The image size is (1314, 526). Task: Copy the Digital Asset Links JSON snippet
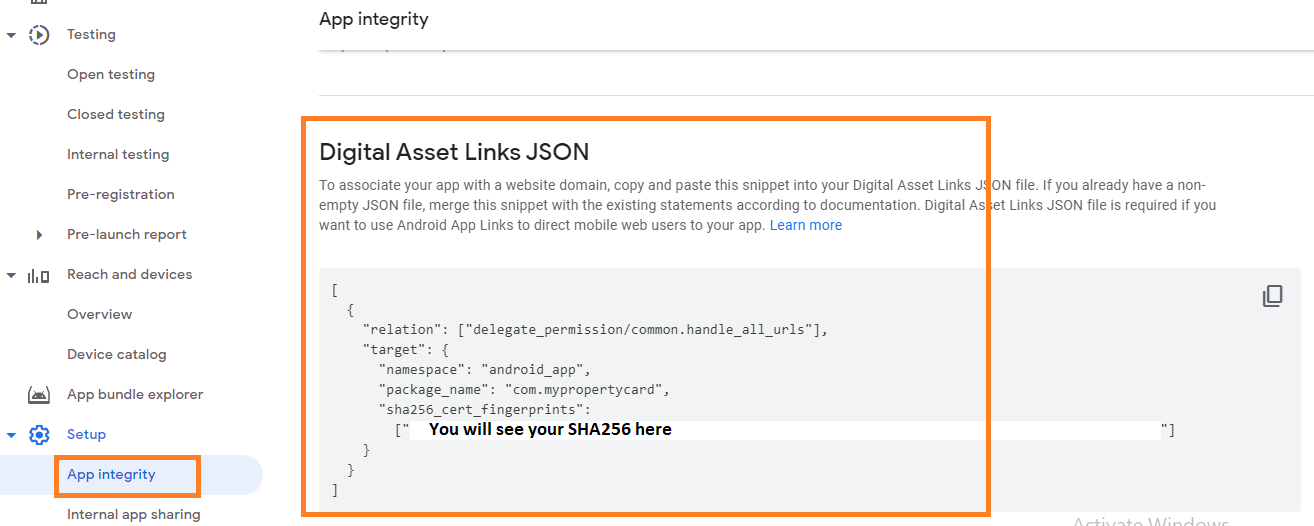coord(1272,296)
